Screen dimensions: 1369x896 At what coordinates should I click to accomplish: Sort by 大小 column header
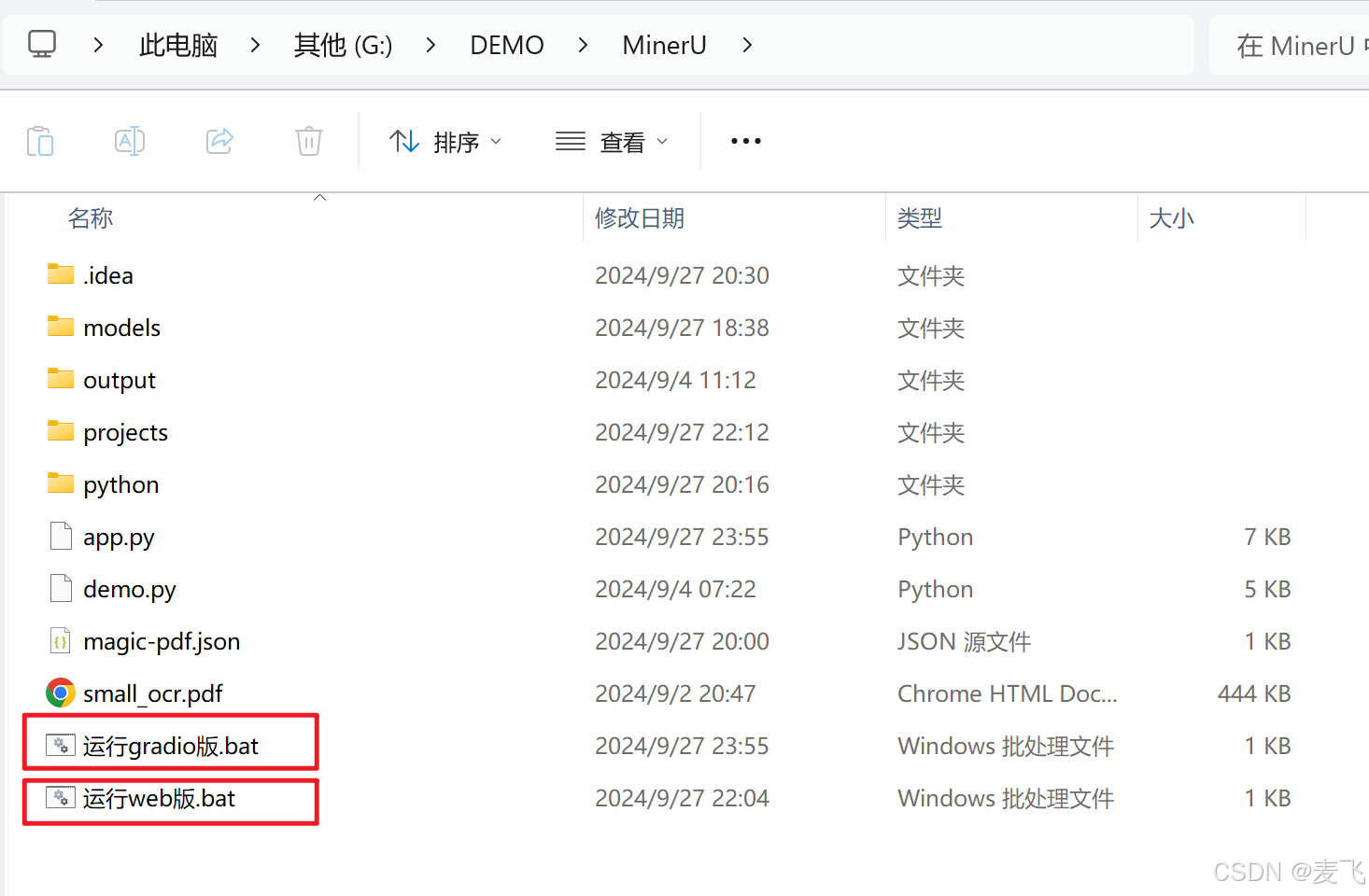[1172, 218]
